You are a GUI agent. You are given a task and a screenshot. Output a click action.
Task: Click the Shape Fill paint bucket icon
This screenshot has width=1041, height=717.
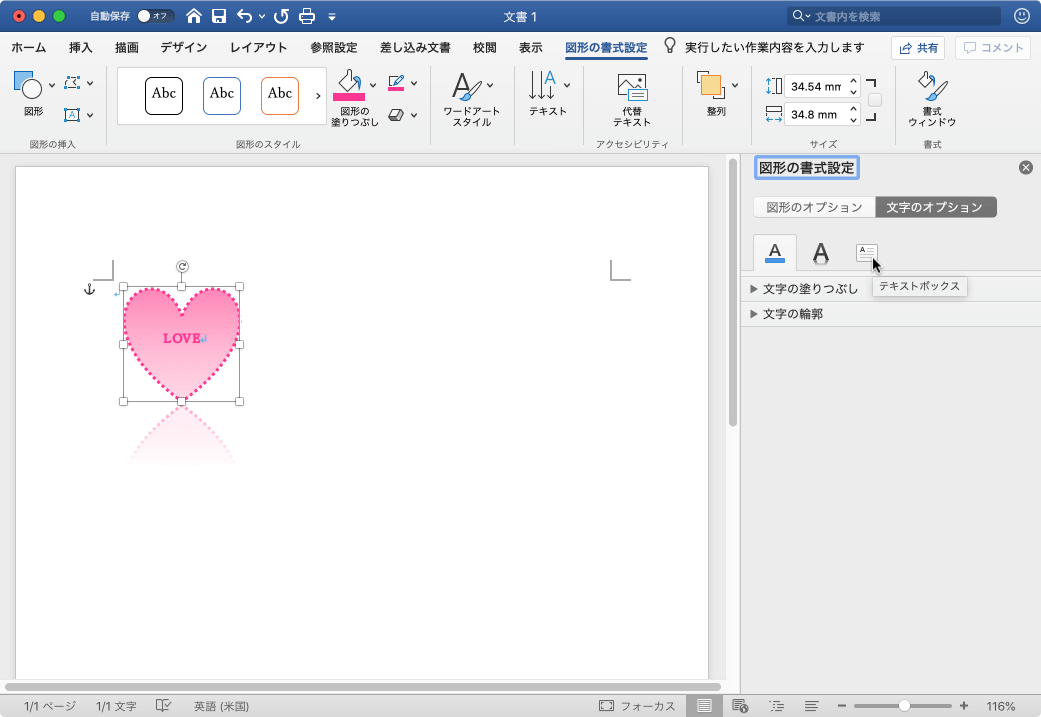point(349,84)
